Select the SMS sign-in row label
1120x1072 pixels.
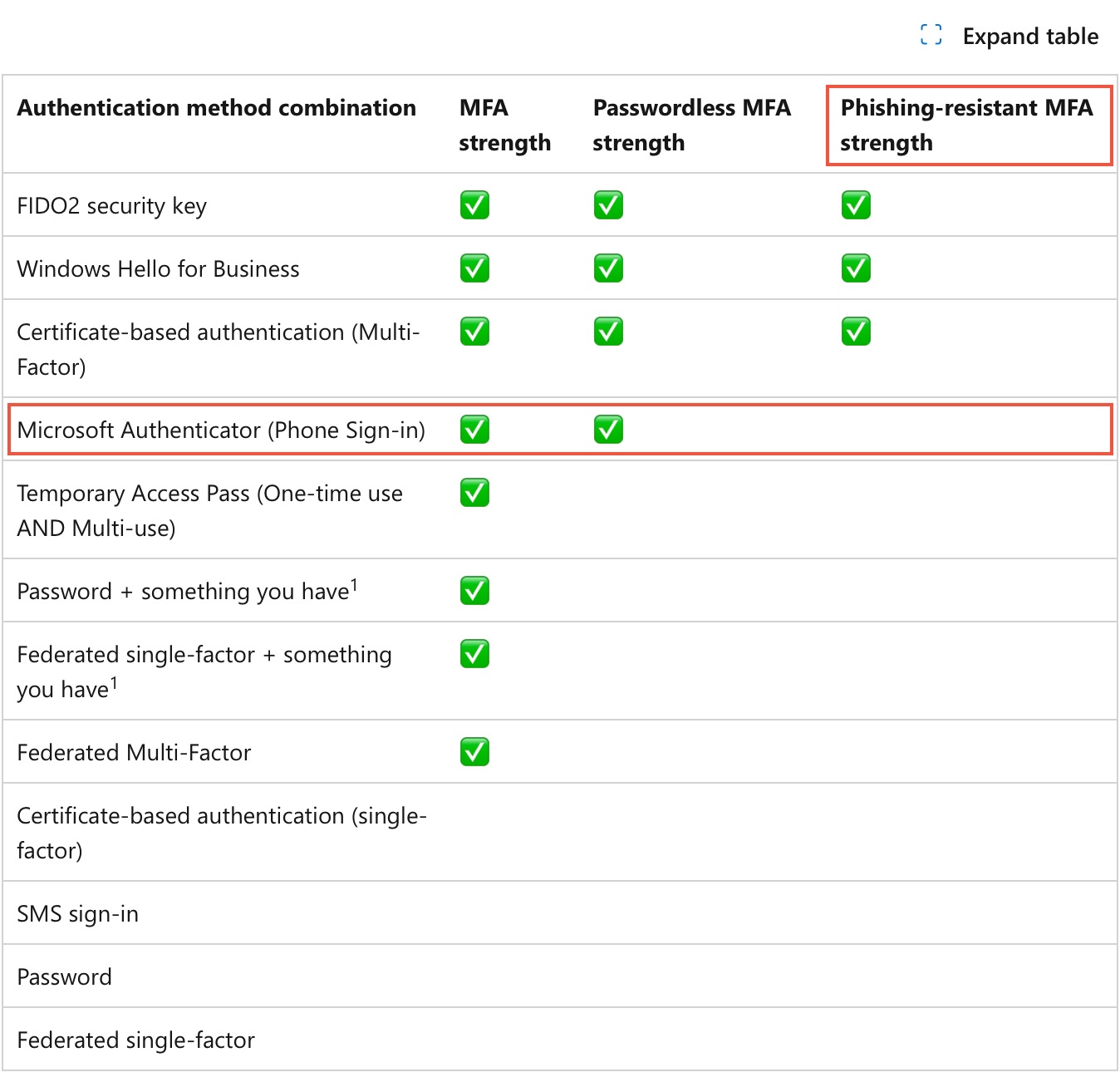point(78,914)
